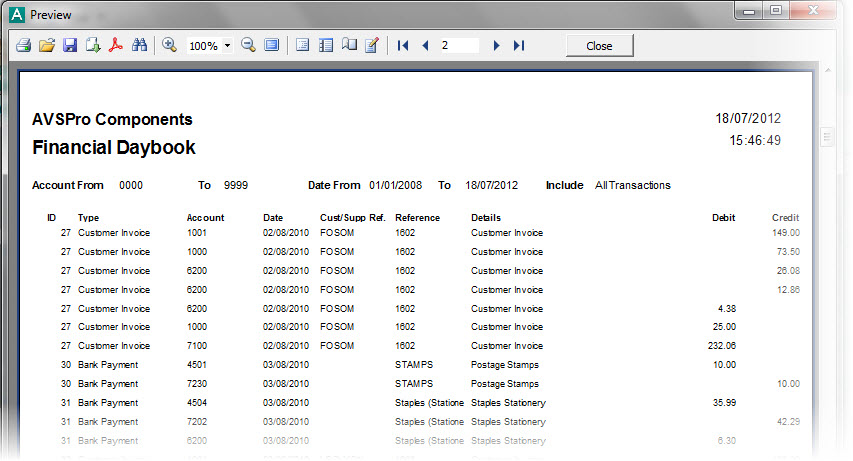Click the Close button in toolbar
Screen dimensions: 853x461
click(599, 46)
